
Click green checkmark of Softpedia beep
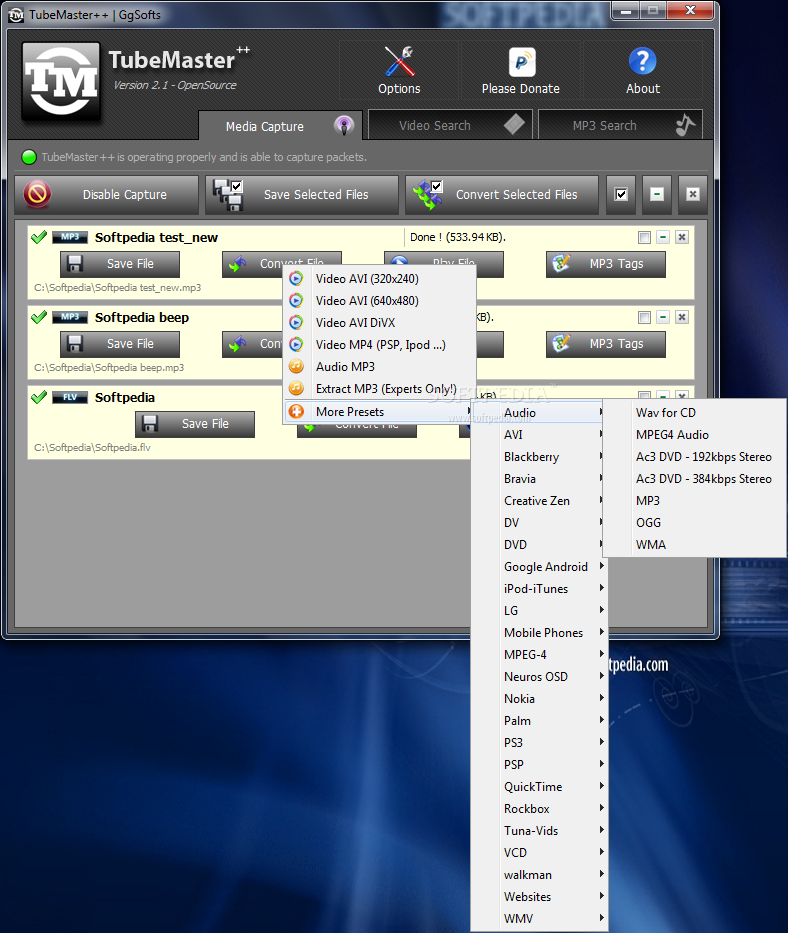[x=39, y=317]
